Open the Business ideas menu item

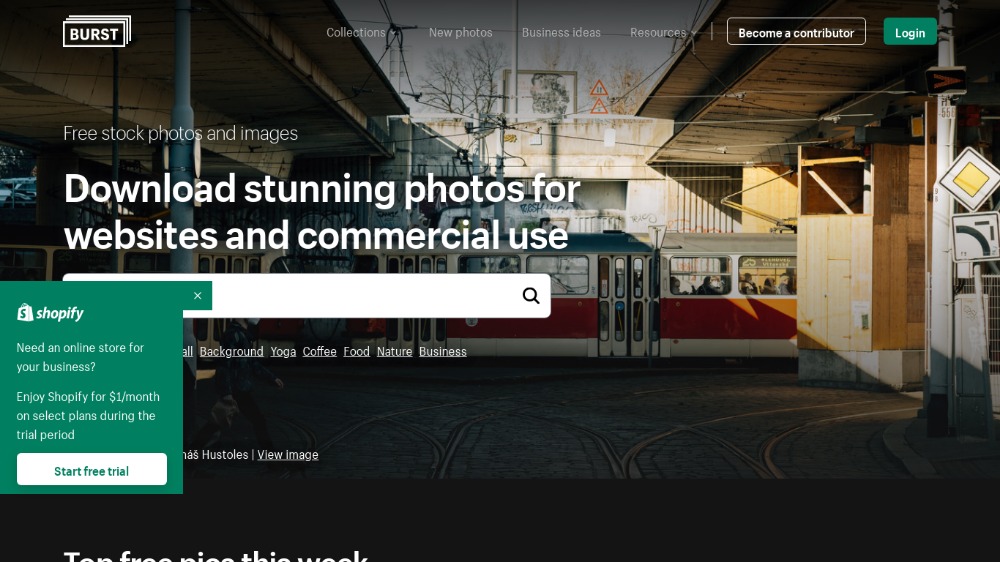coord(561,33)
